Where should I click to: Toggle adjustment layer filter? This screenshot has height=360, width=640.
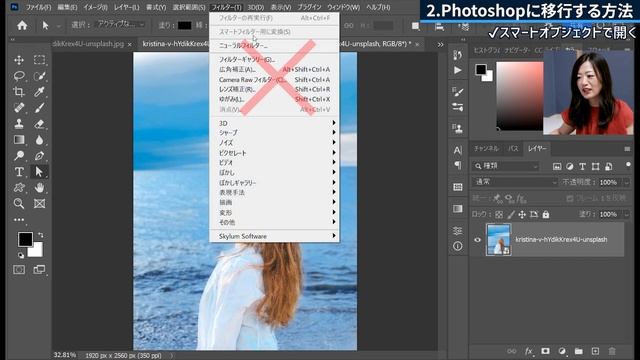[570, 167]
